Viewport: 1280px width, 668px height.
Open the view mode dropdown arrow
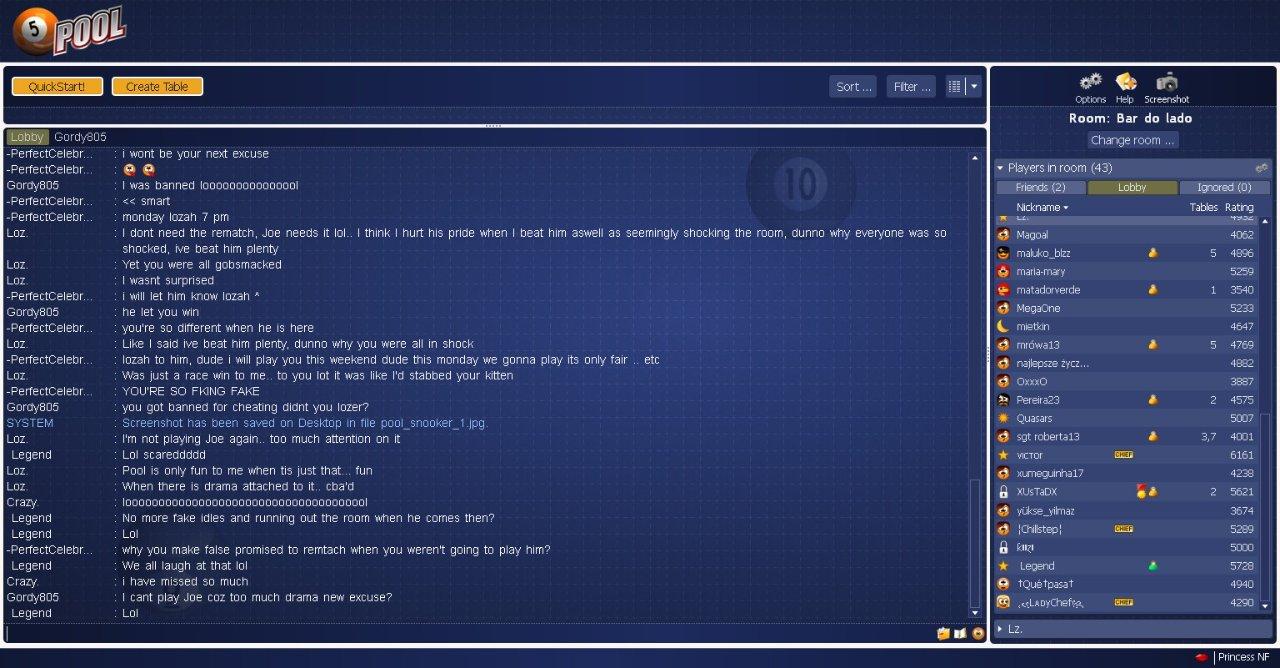click(x=973, y=87)
